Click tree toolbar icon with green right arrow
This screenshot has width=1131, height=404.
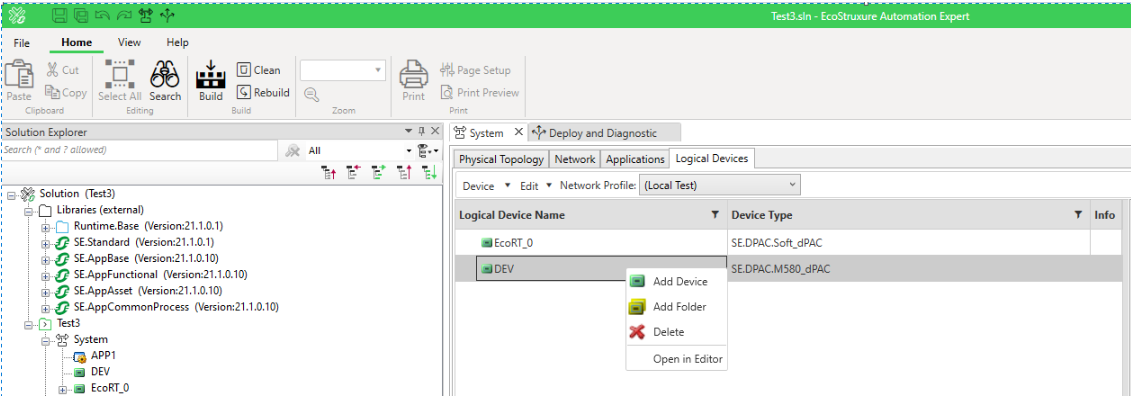[x=379, y=172]
